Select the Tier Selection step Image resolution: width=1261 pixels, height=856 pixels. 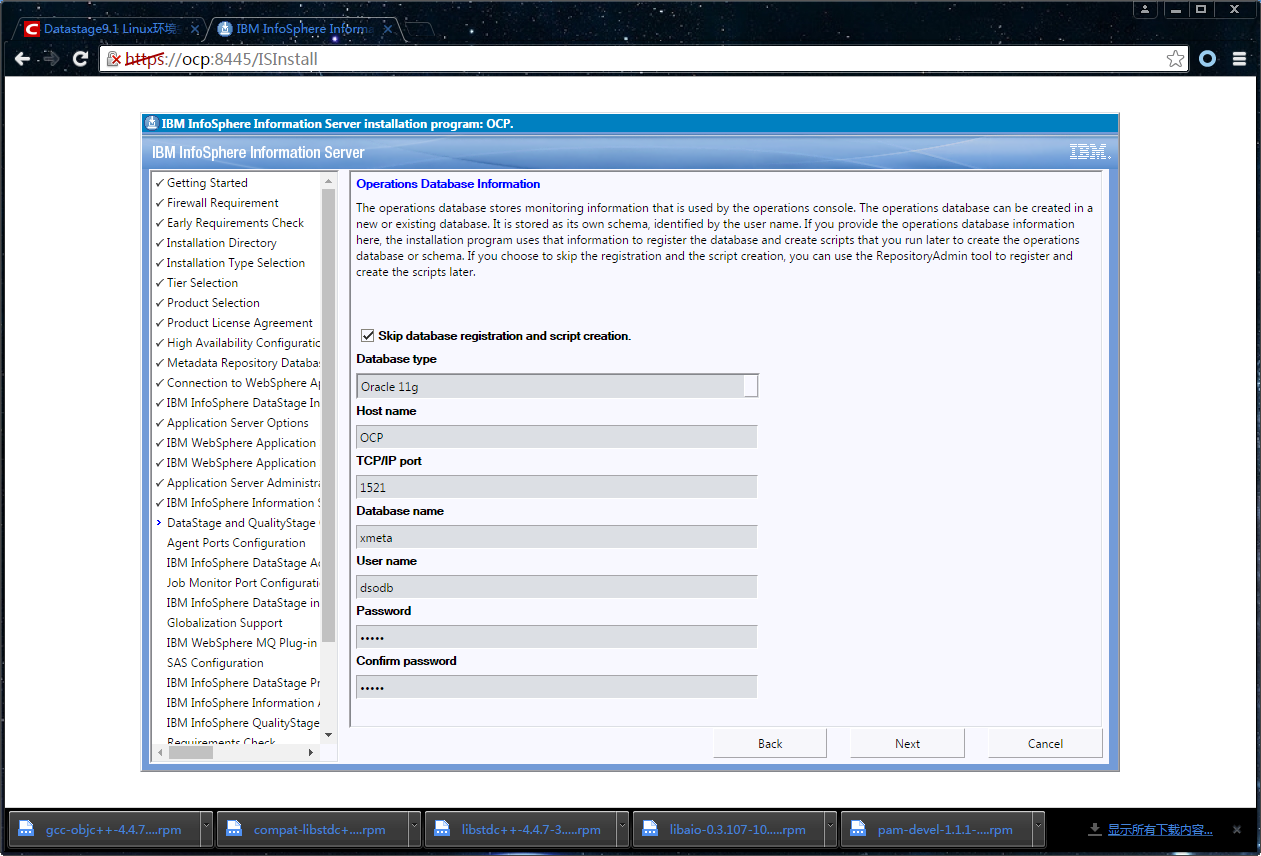(202, 283)
